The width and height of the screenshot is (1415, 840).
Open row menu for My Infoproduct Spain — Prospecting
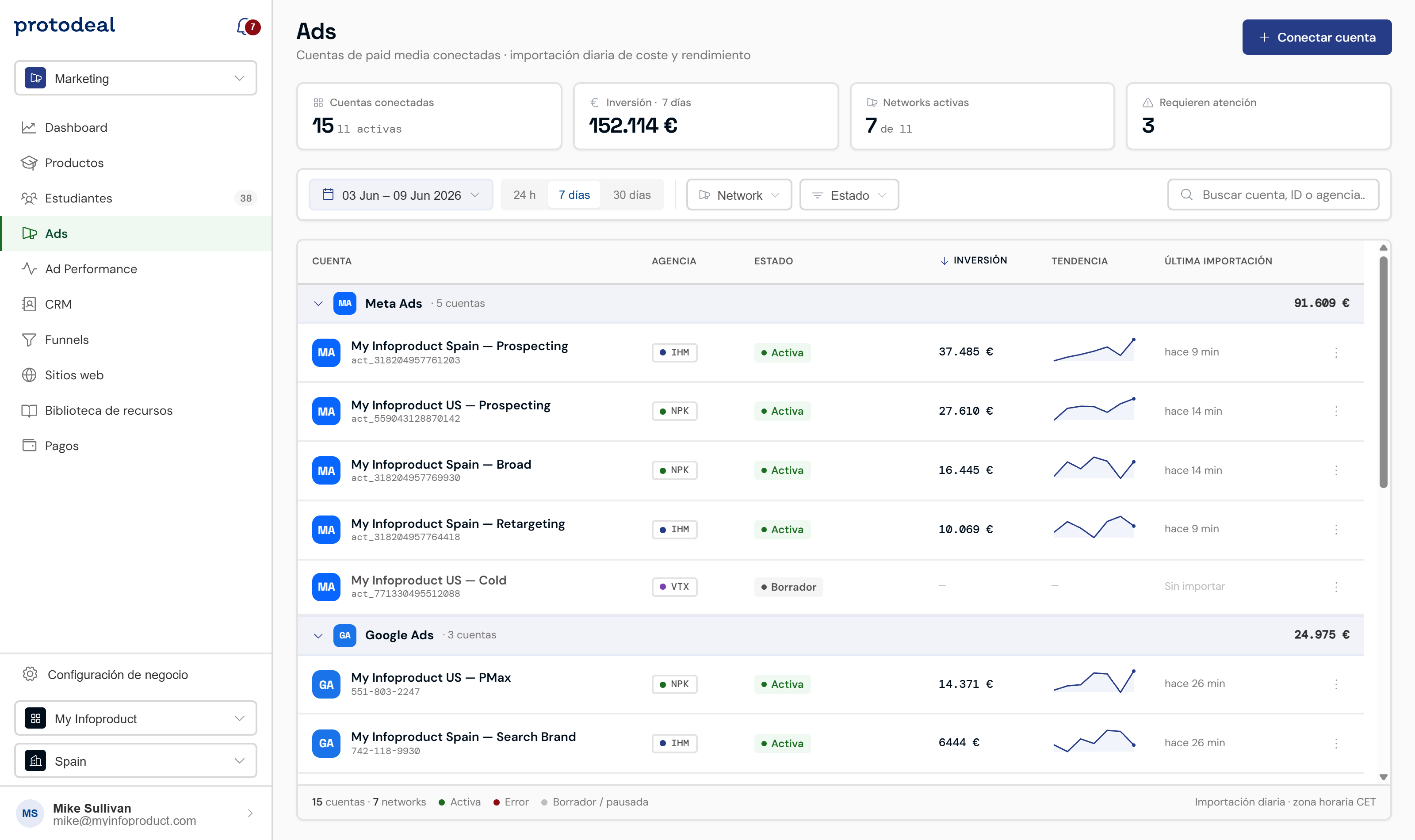pos(1336,352)
